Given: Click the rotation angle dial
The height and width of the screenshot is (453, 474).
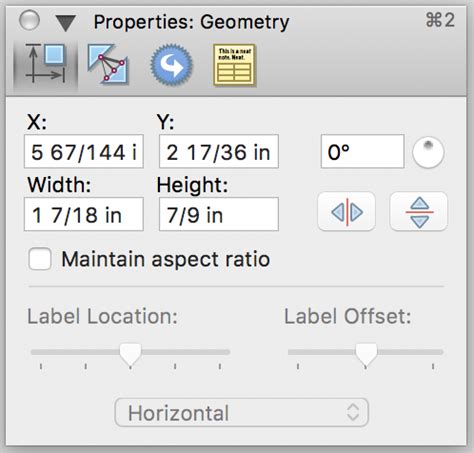Looking at the screenshot, I should click(x=428, y=152).
